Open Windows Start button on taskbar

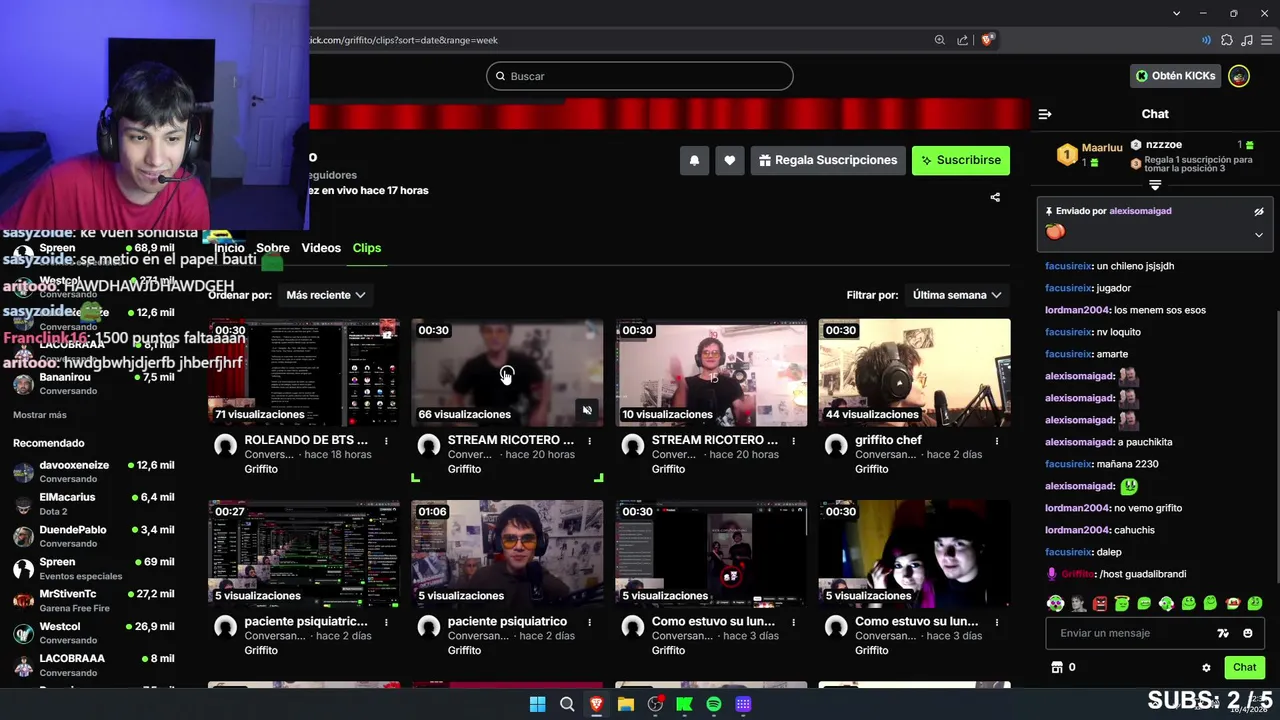pyautogui.click(x=537, y=704)
